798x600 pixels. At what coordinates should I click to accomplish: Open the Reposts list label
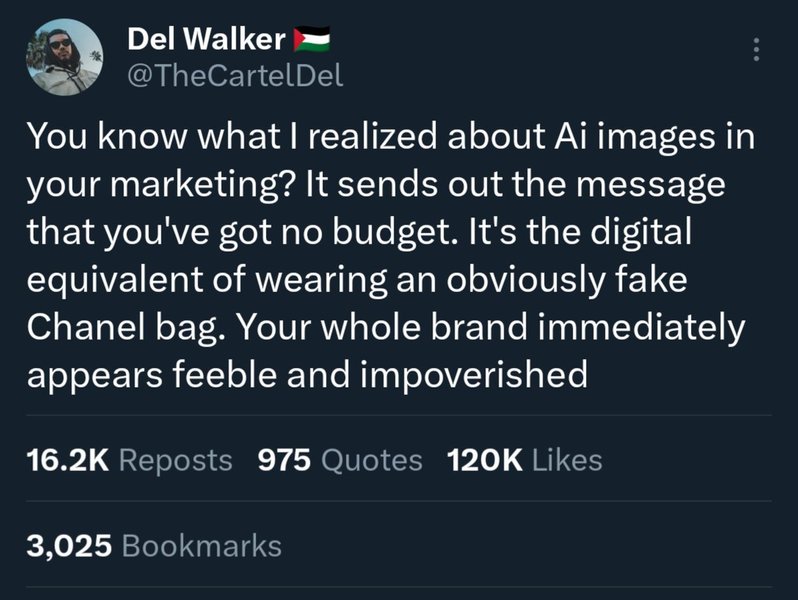tap(175, 460)
